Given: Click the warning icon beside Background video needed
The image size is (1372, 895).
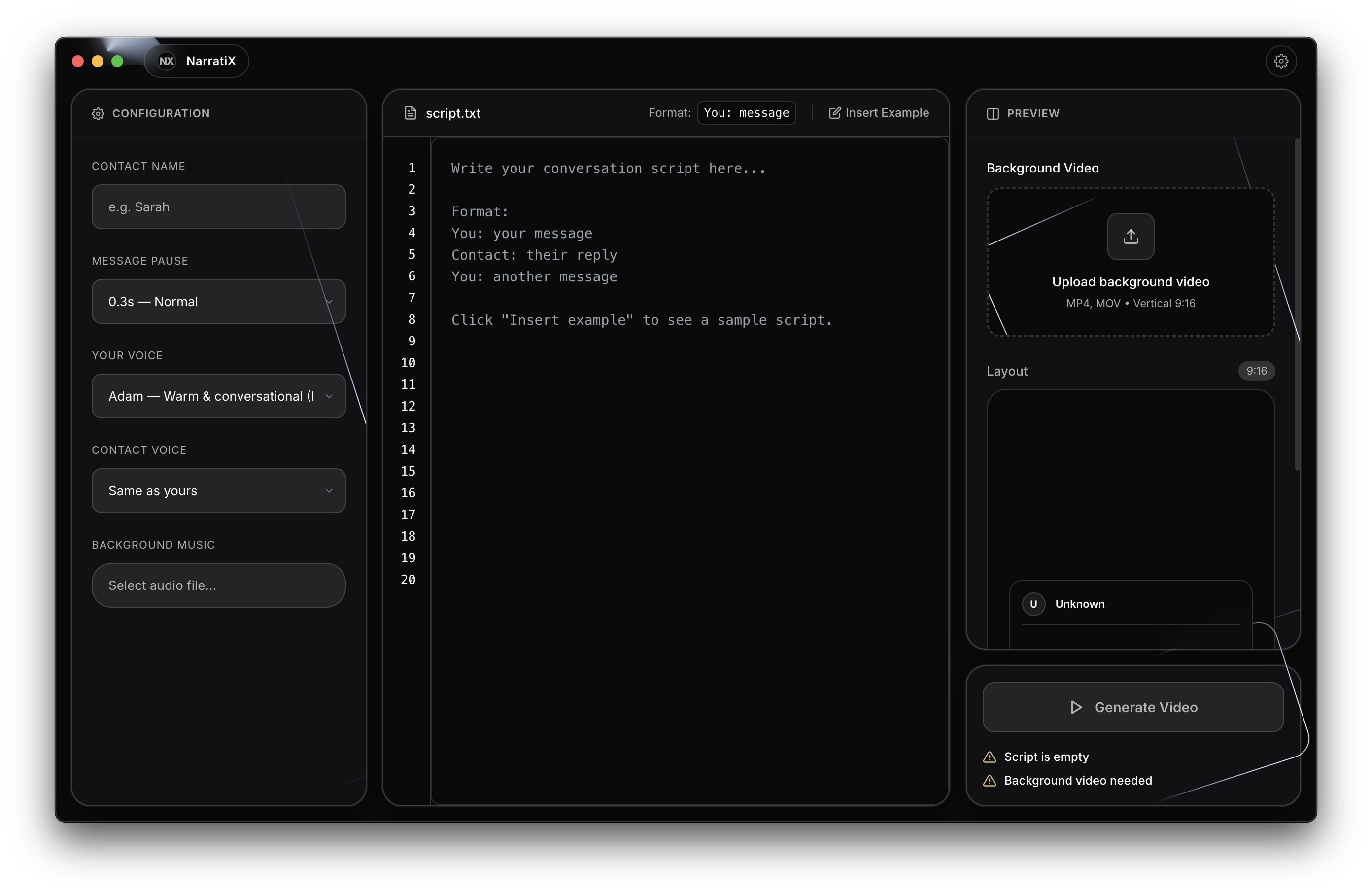Looking at the screenshot, I should [x=989, y=781].
